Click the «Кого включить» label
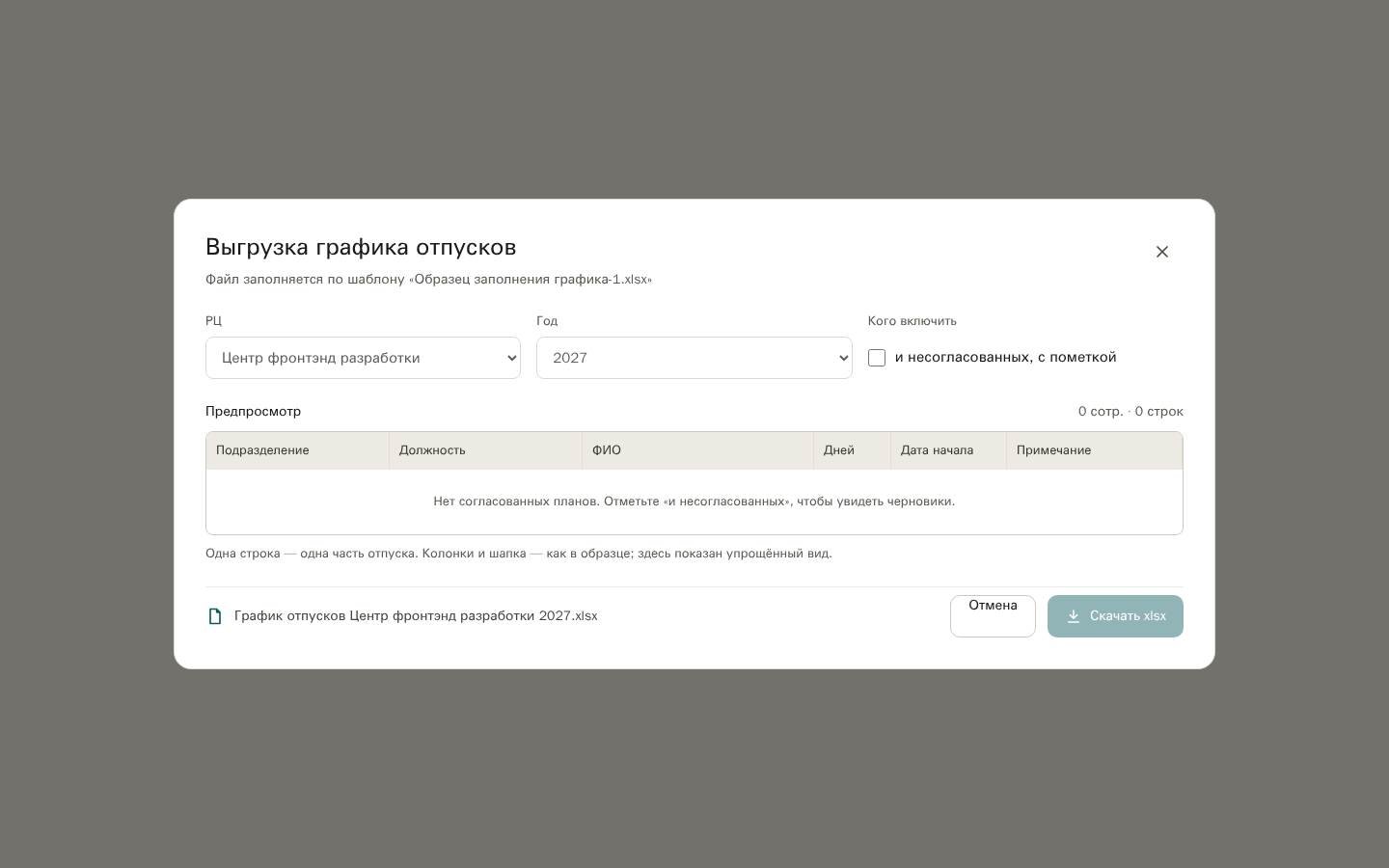Image resolution: width=1389 pixels, height=868 pixels. tap(912, 321)
